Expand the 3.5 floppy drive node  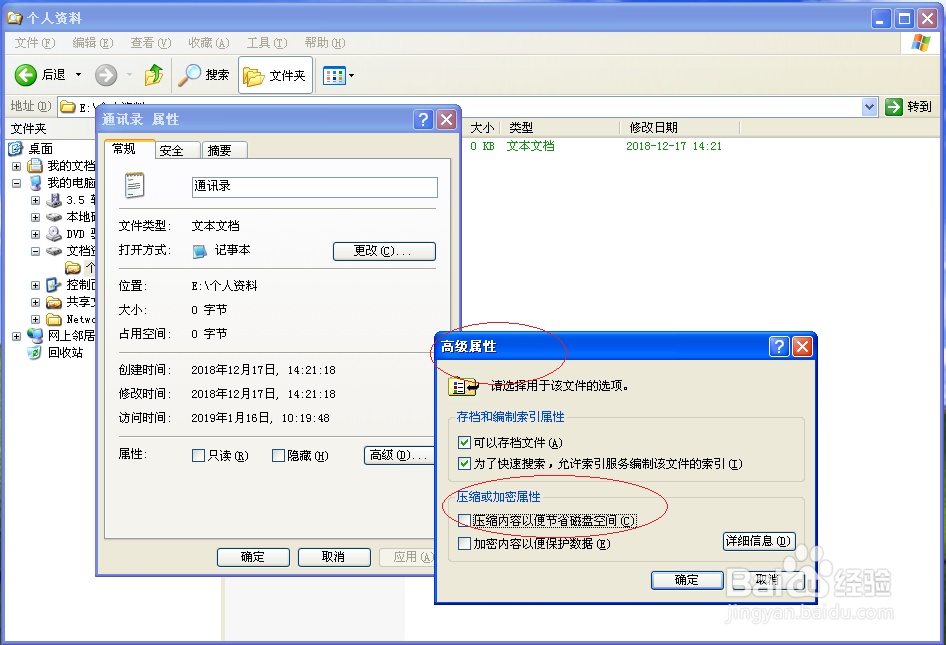(x=36, y=200)
